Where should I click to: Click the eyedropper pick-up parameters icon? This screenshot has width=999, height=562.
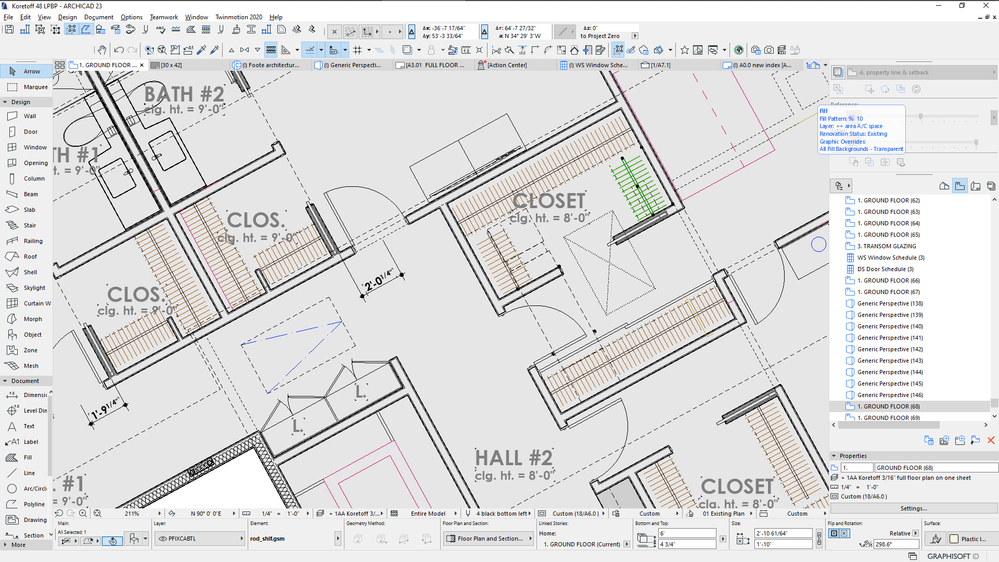(201, 50)
